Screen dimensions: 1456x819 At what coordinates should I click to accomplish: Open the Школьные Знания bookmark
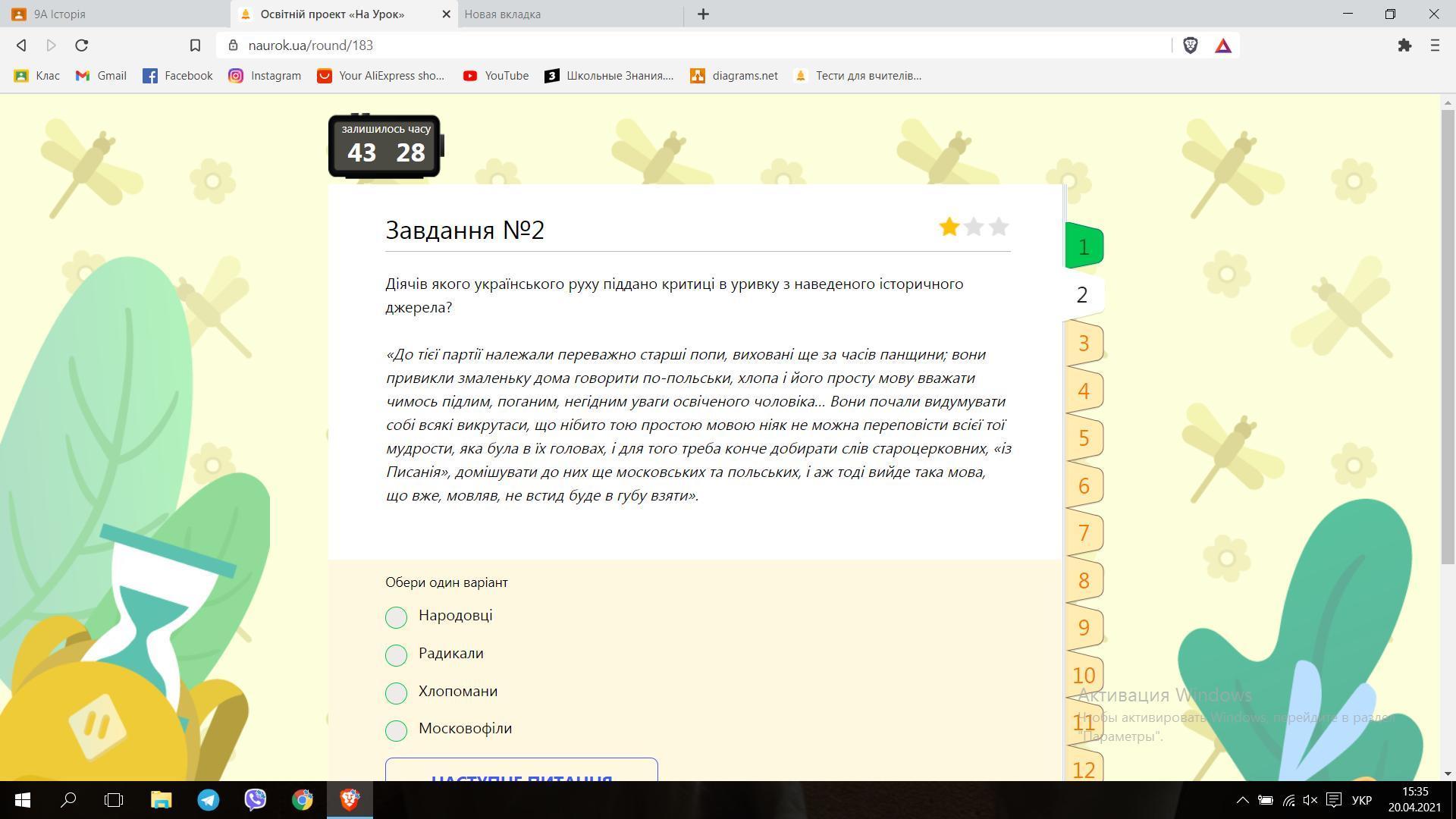609,76
